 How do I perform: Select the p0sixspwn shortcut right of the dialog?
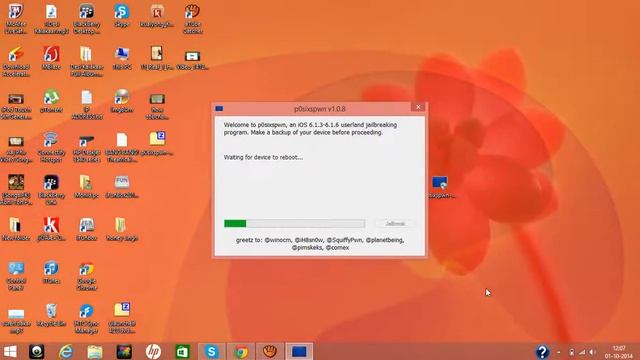[x=440, y=187]
